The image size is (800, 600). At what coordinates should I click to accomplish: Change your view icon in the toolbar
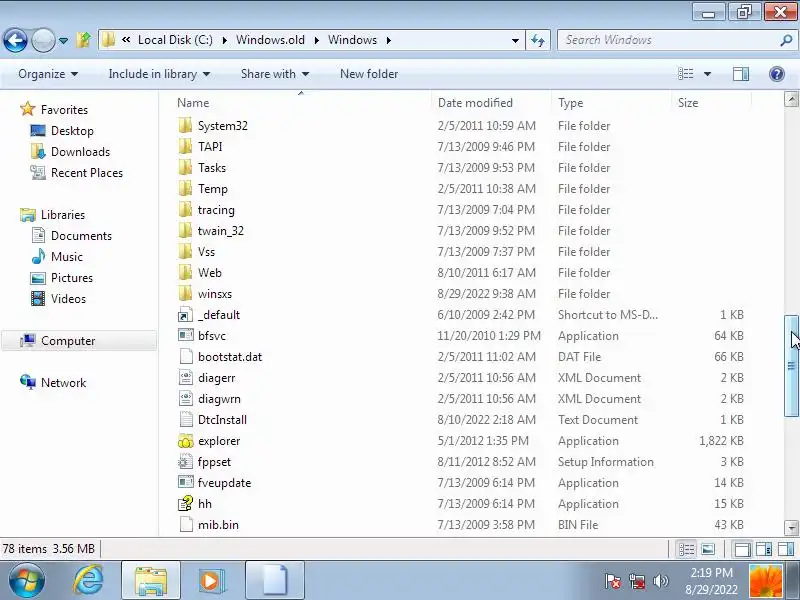click(x=685, y=74)
